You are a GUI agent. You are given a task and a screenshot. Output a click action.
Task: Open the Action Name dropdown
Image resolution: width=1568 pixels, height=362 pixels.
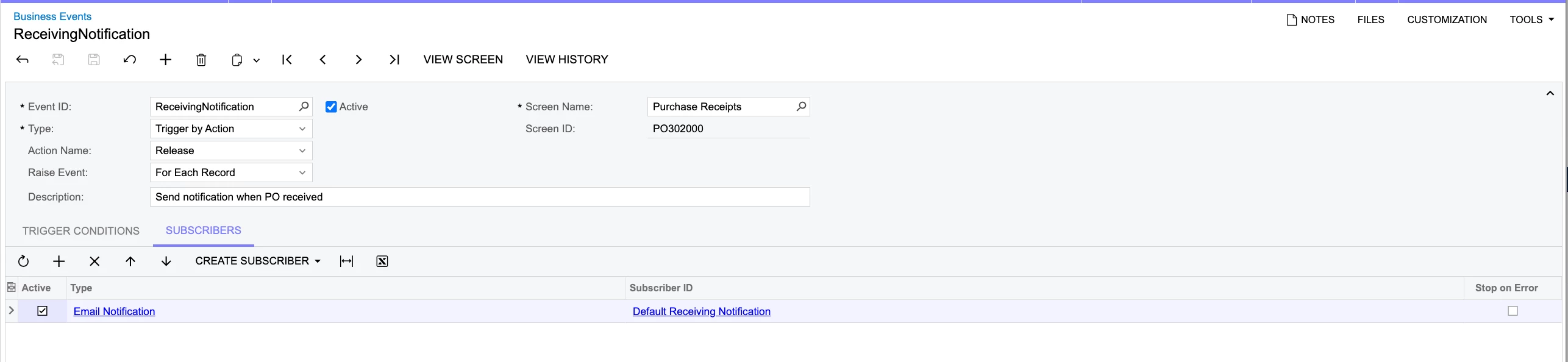pos(231,151)
